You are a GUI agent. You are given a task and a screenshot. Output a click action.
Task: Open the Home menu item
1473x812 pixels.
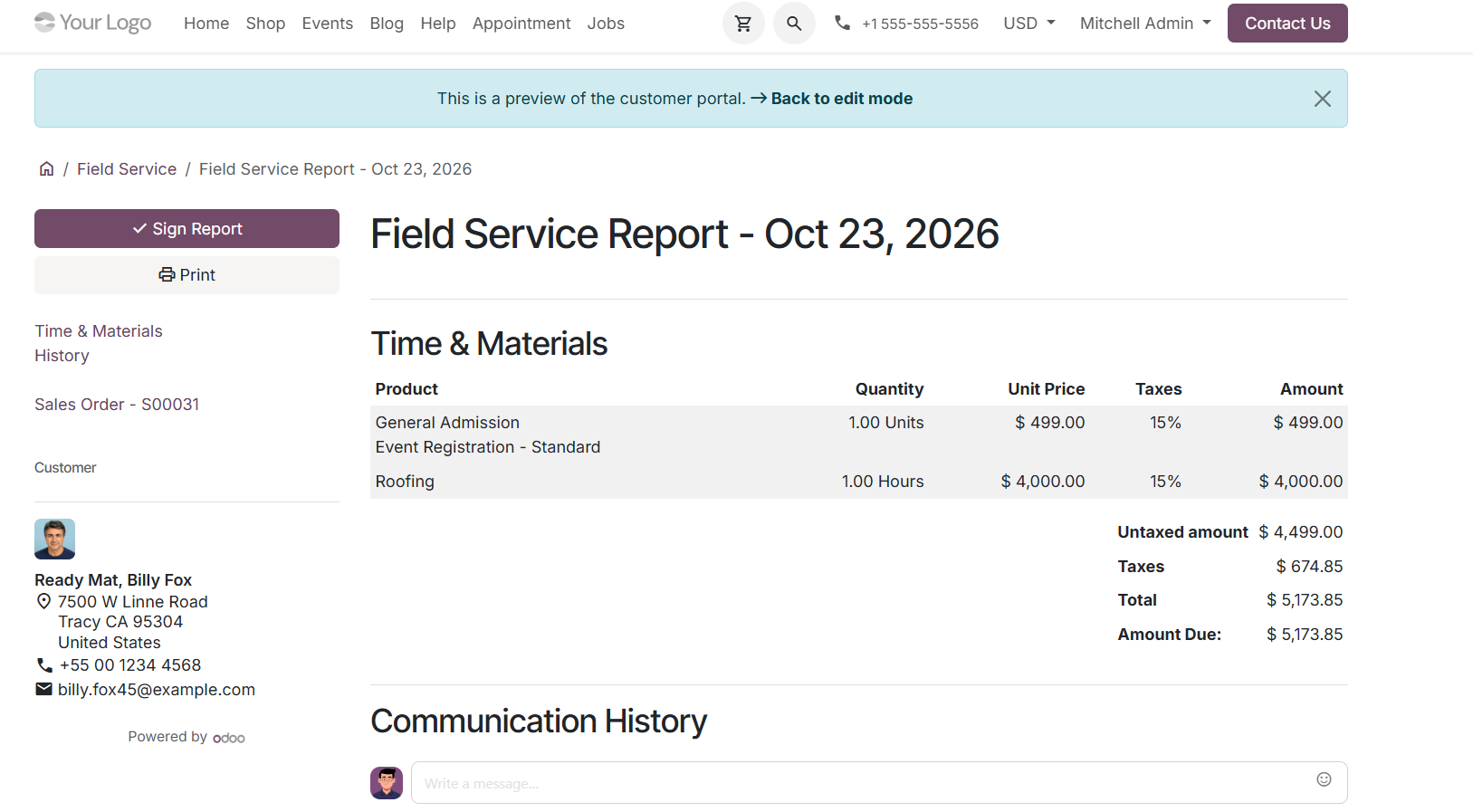point(206,24)
